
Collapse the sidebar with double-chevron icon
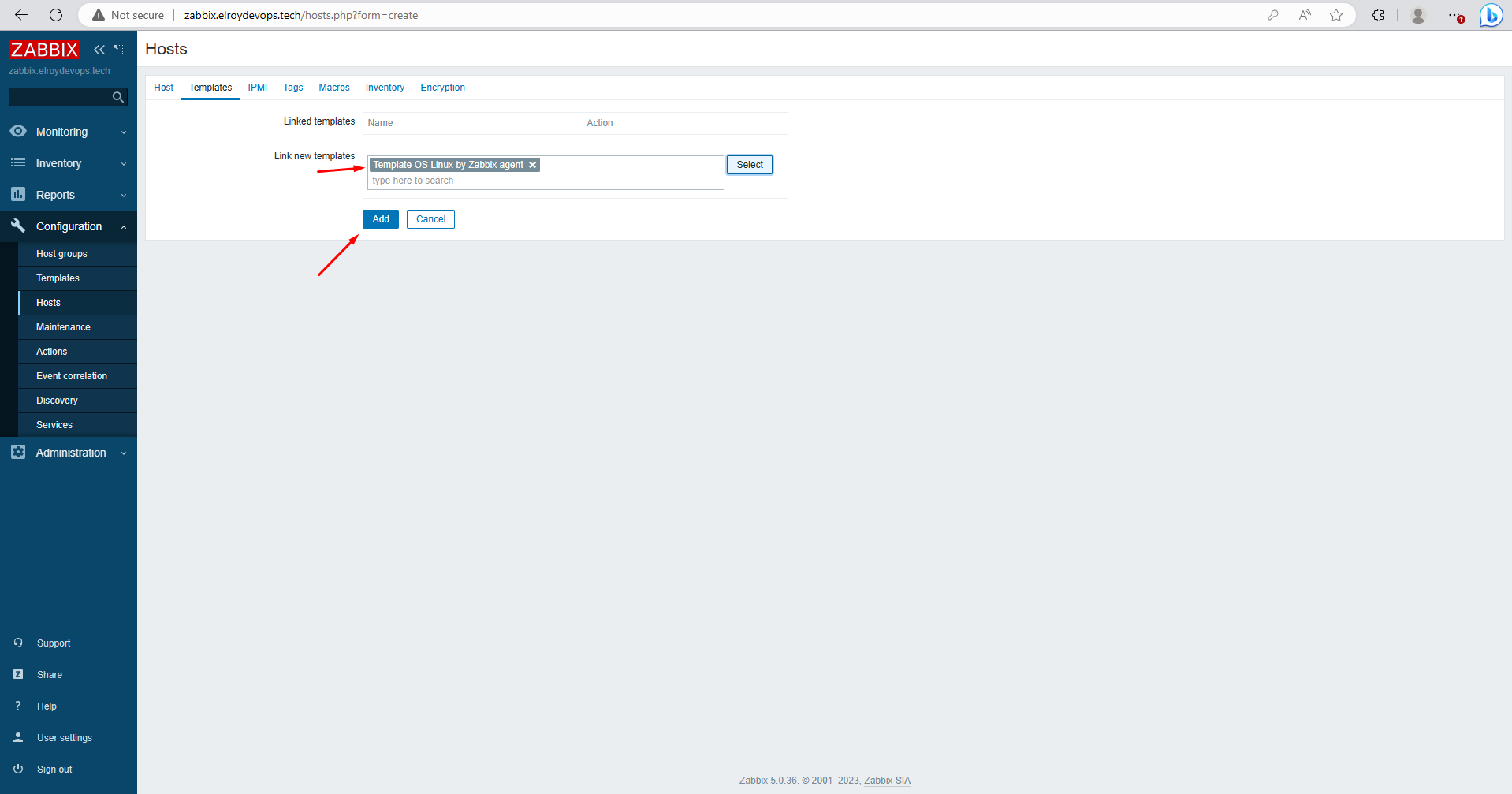99,50
